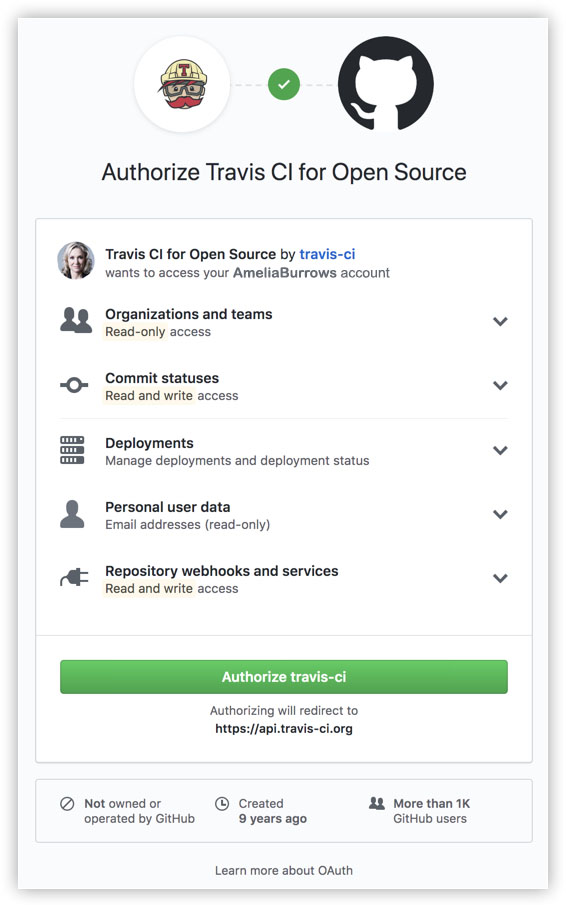Click the AmeliaBurrows profile avatar

point(76,260)
